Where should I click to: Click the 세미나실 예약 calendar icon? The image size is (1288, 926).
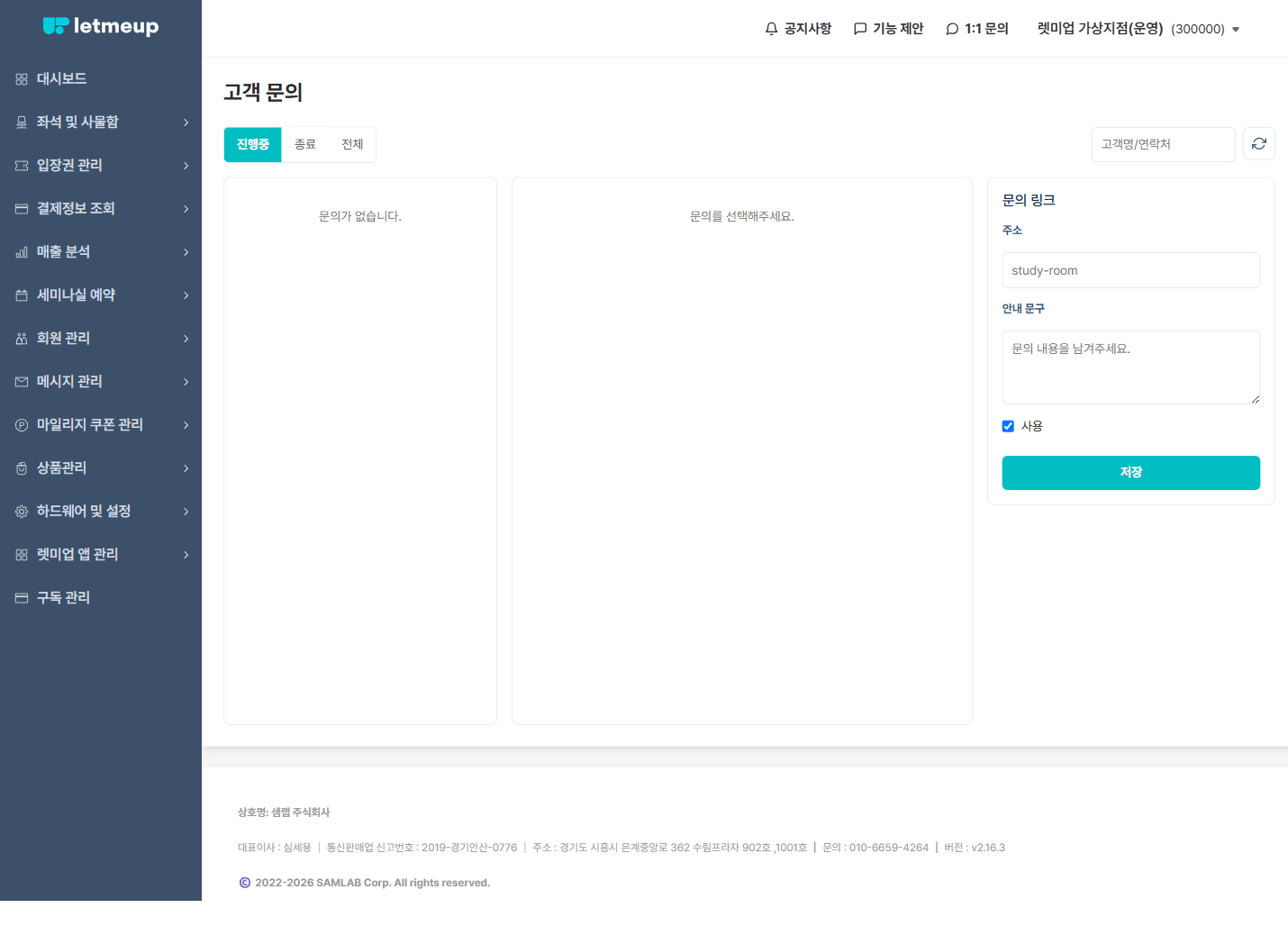point(22,295)
